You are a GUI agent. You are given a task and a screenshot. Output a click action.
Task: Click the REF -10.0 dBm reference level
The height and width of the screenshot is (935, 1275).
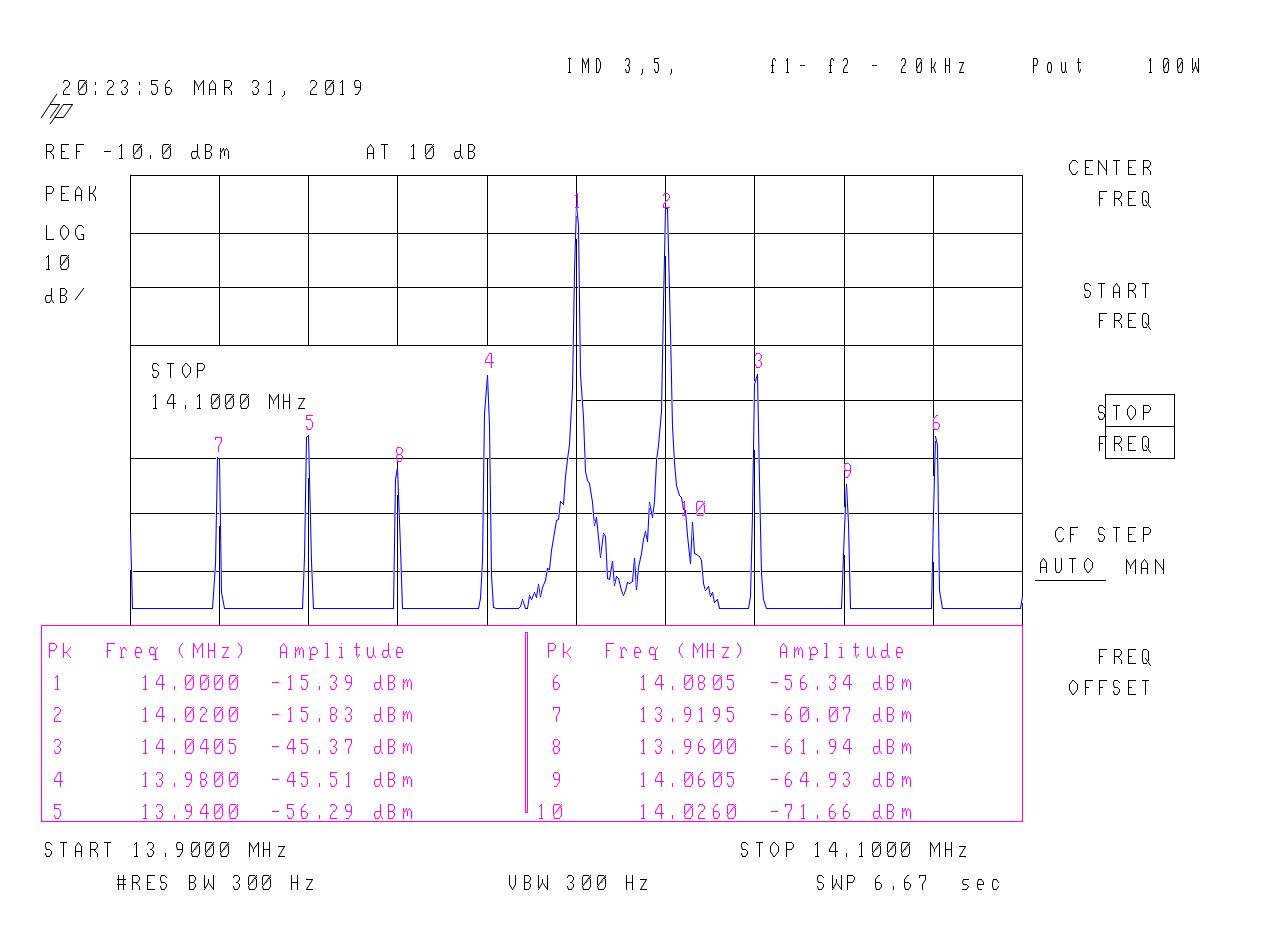pos(138,153)
